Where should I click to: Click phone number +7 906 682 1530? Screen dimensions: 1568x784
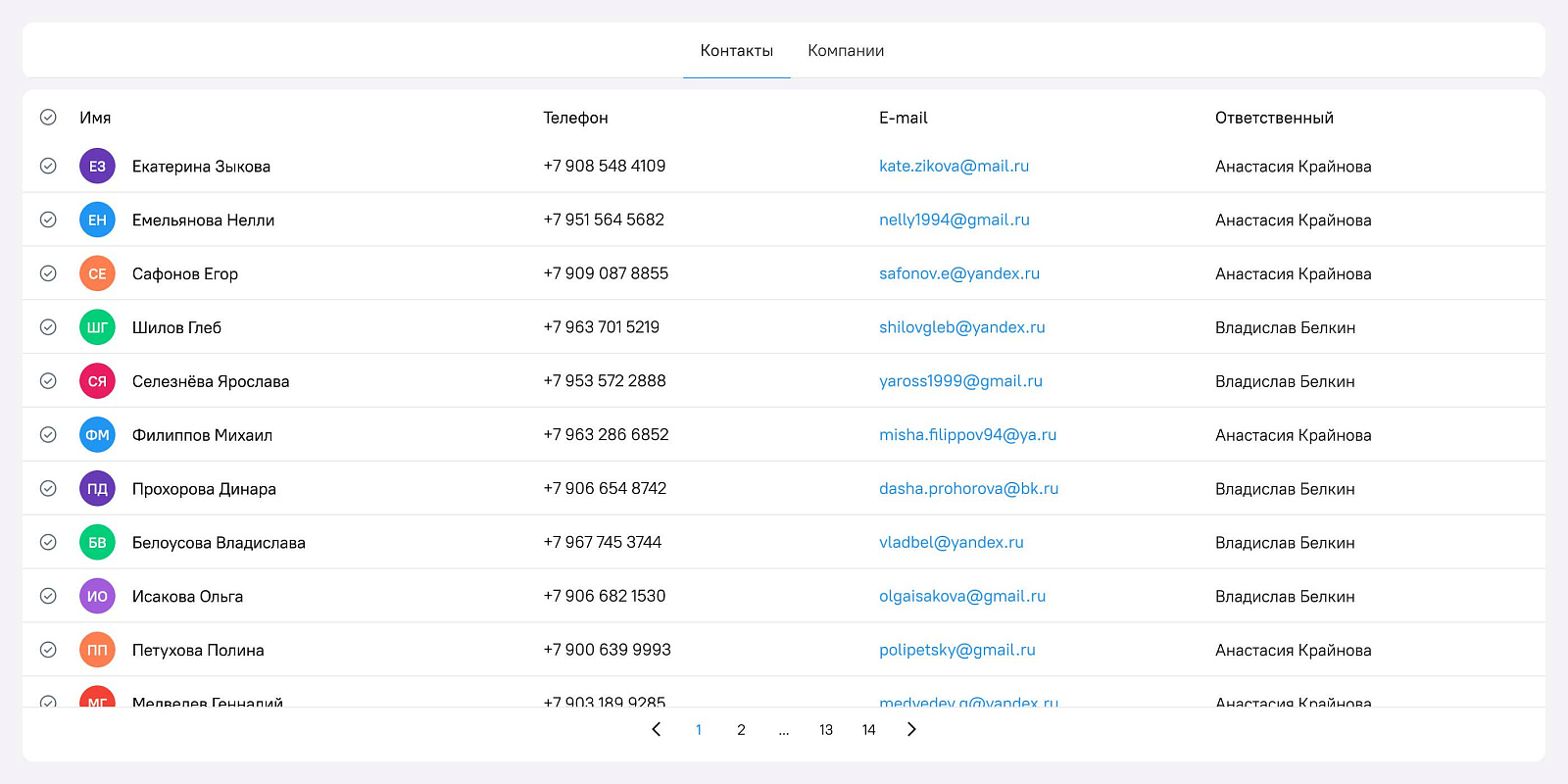coord(604,596)
